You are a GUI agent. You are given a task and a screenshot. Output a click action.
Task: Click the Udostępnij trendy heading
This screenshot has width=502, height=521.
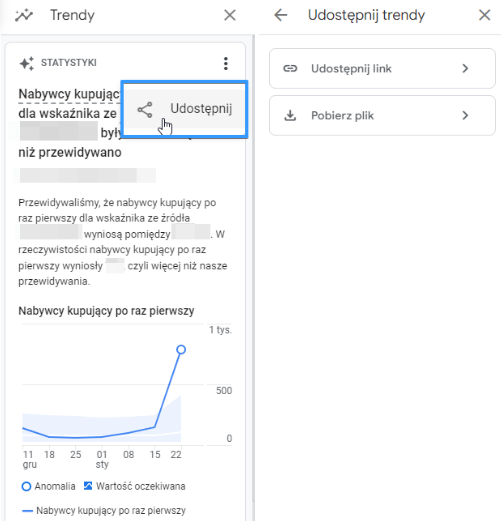[366, 15]
